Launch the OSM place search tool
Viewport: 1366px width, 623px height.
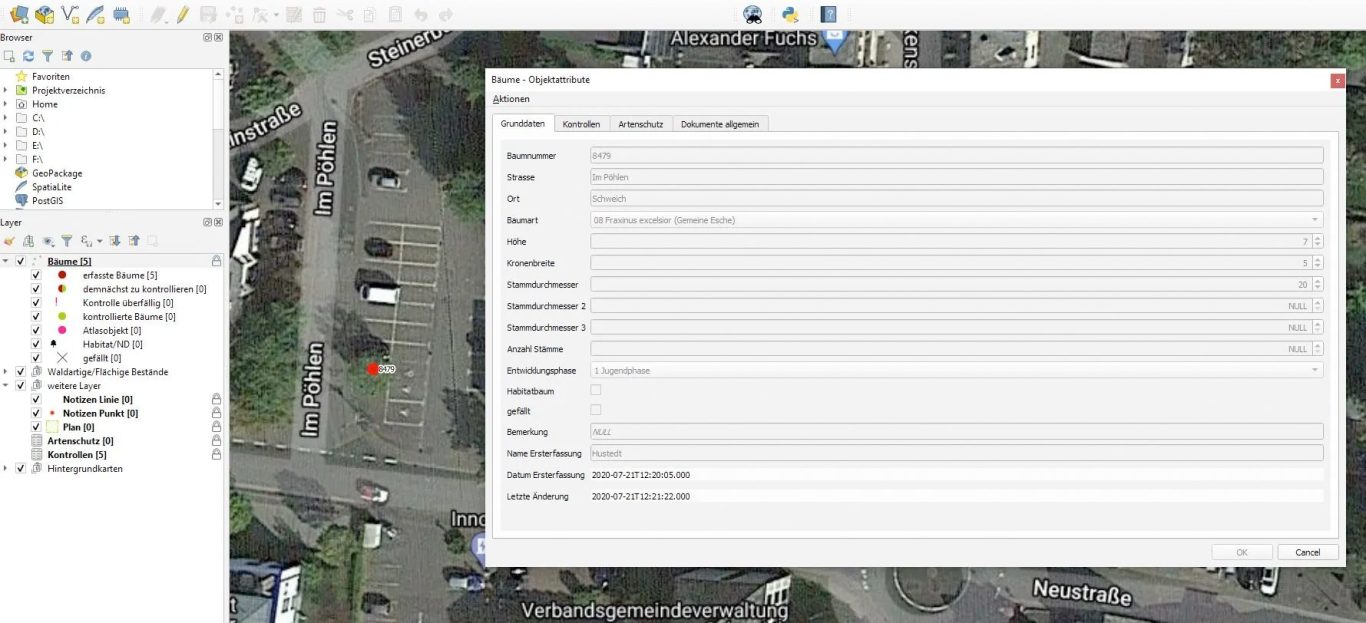(x=753, y=13)
